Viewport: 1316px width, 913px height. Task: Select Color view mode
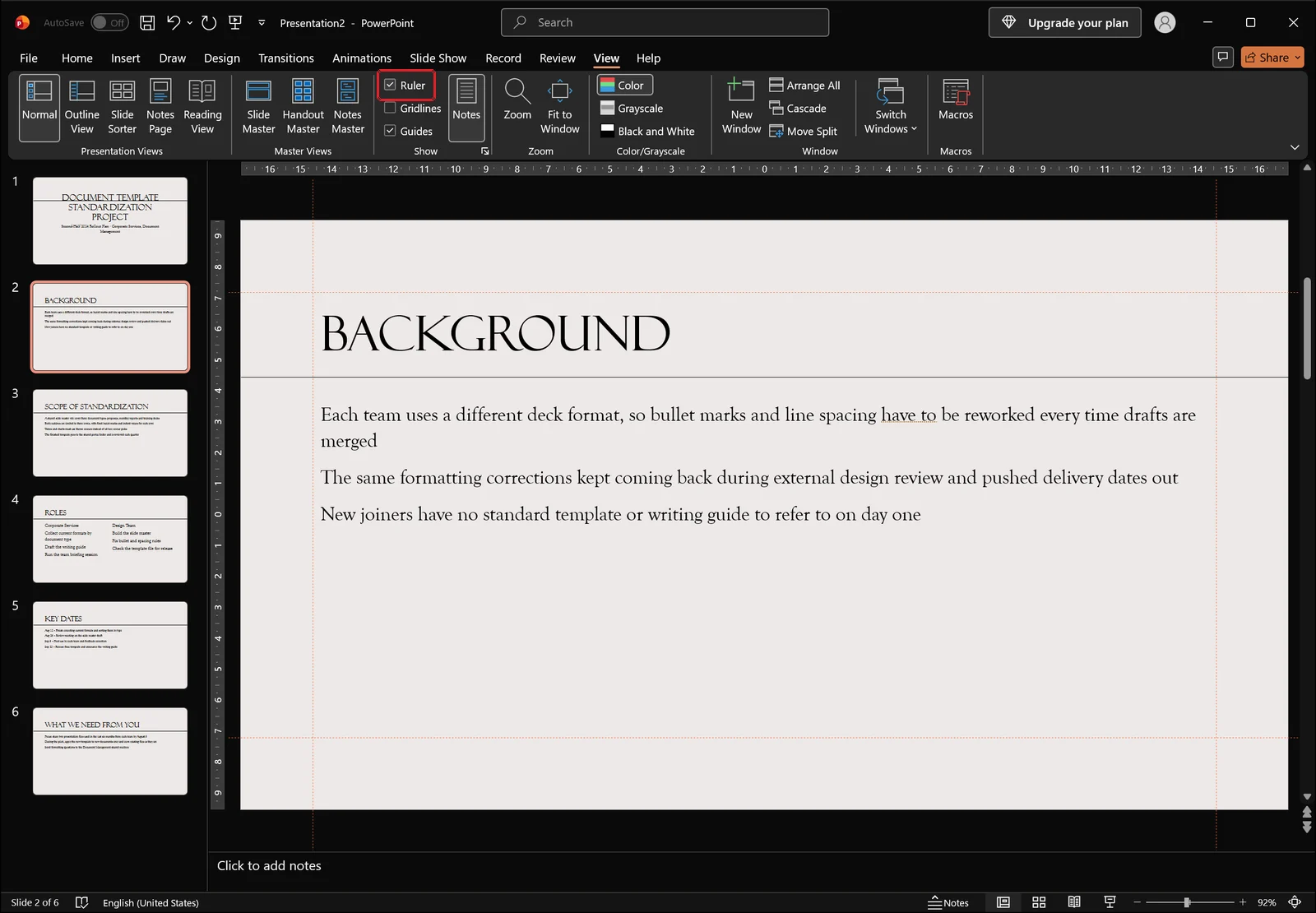624,85
